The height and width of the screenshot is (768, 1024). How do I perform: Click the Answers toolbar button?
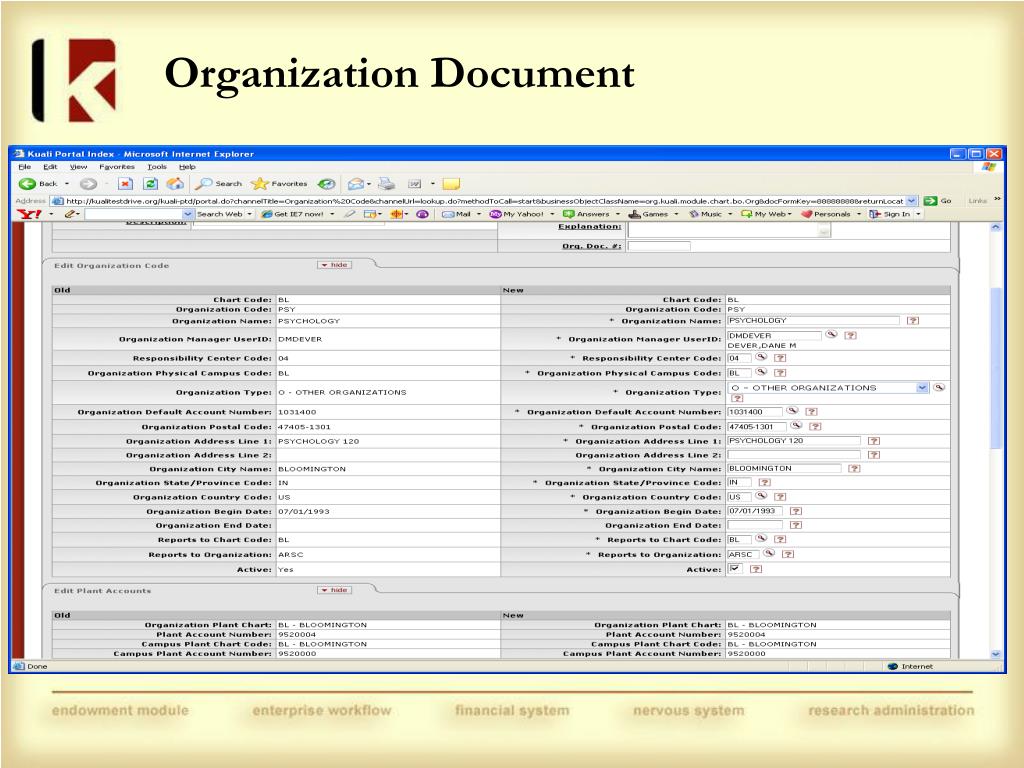[x=586, y=214]
